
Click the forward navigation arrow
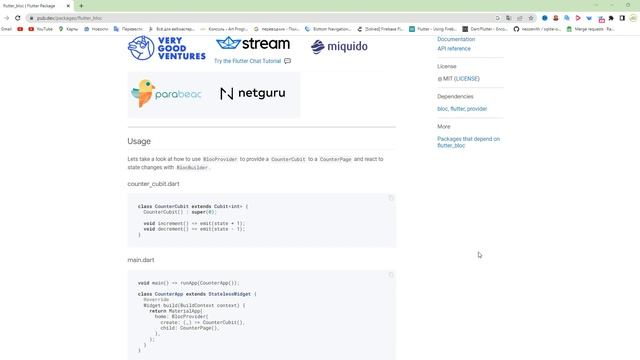click(x=7, y=18)
